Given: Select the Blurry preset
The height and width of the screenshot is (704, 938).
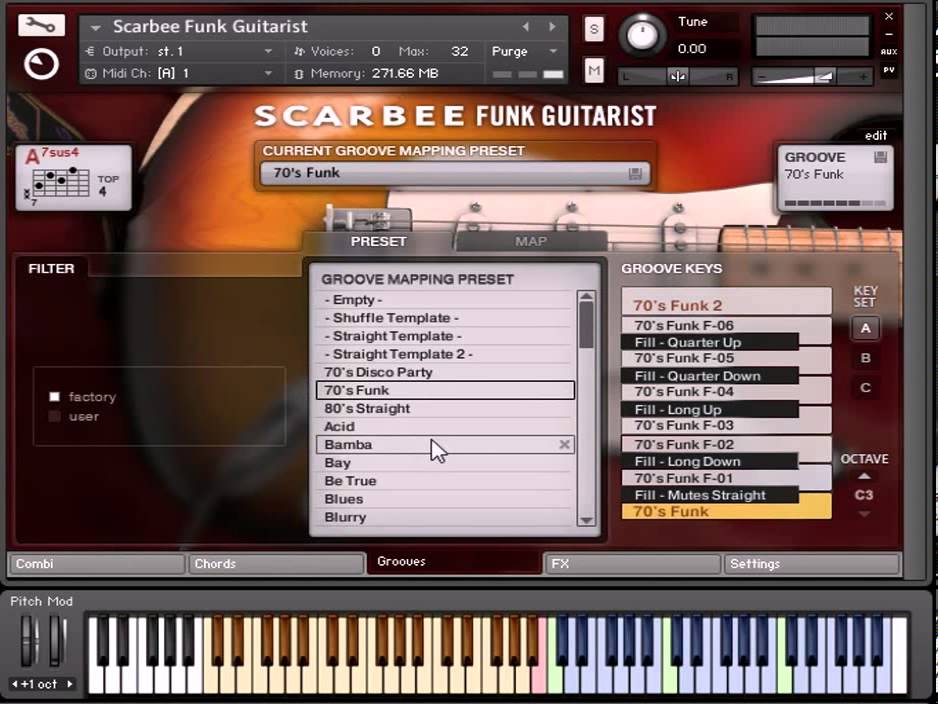Looking at the screenshot, I should (x=445, y=517).
